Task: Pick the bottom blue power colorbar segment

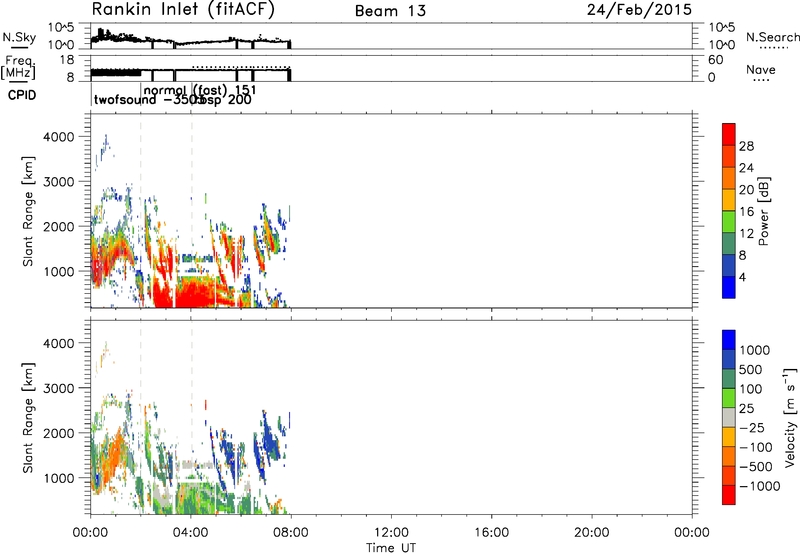Action: 729,287
